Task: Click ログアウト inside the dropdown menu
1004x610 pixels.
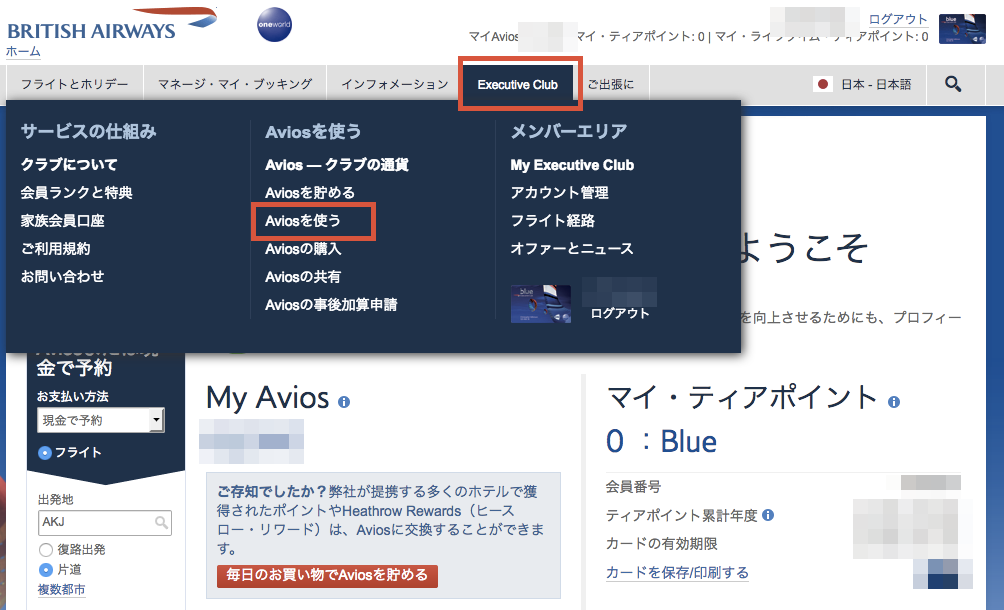Action: [620, 313]
